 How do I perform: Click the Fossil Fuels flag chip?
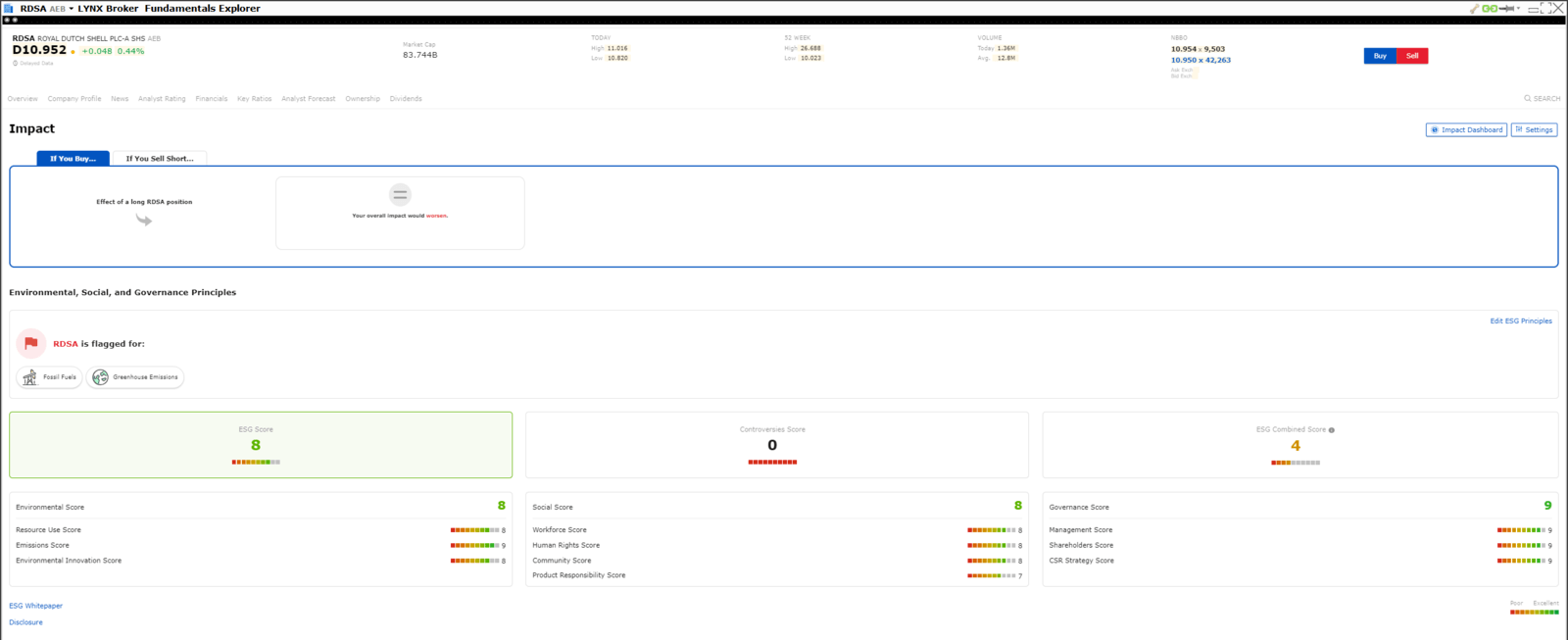pos(49,377)
